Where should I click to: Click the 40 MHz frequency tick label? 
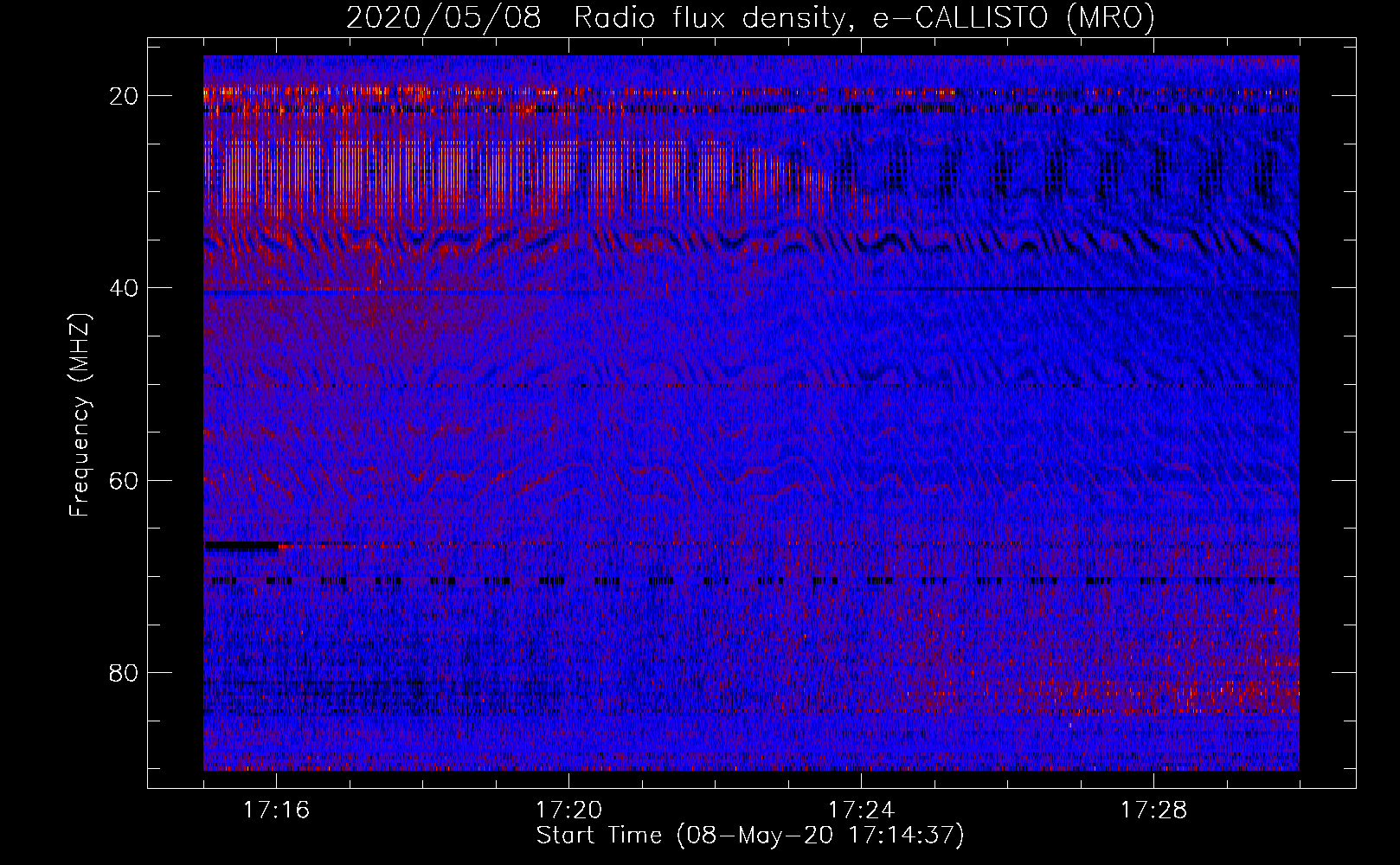tap(125, 288)
